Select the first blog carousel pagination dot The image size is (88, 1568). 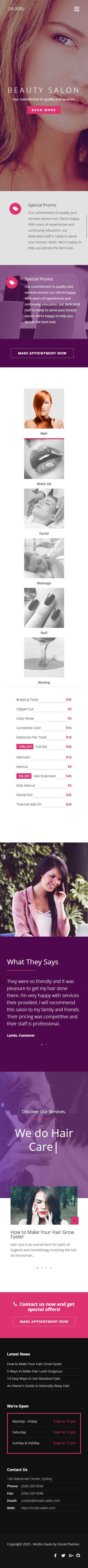pos(37,1267)
